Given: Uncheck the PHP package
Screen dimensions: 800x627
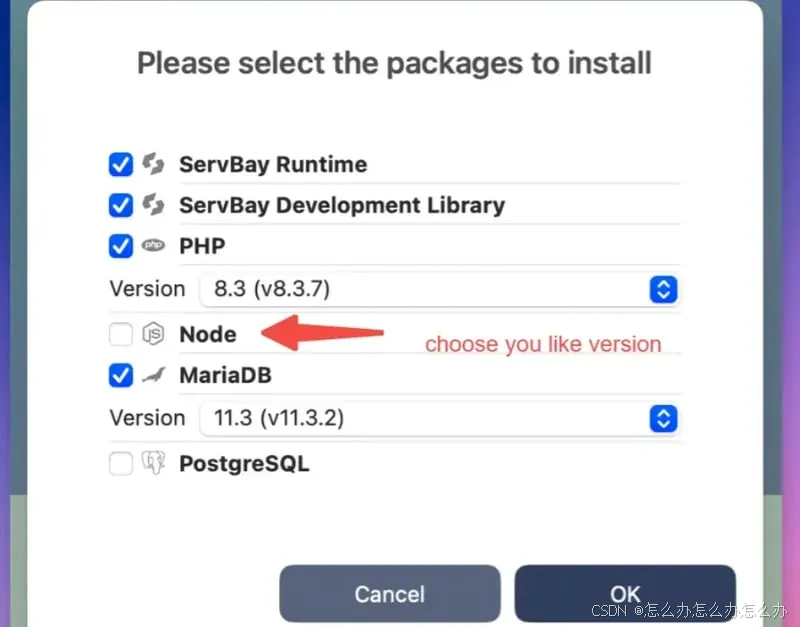Looking at the screenshot, I should [120, 246].
